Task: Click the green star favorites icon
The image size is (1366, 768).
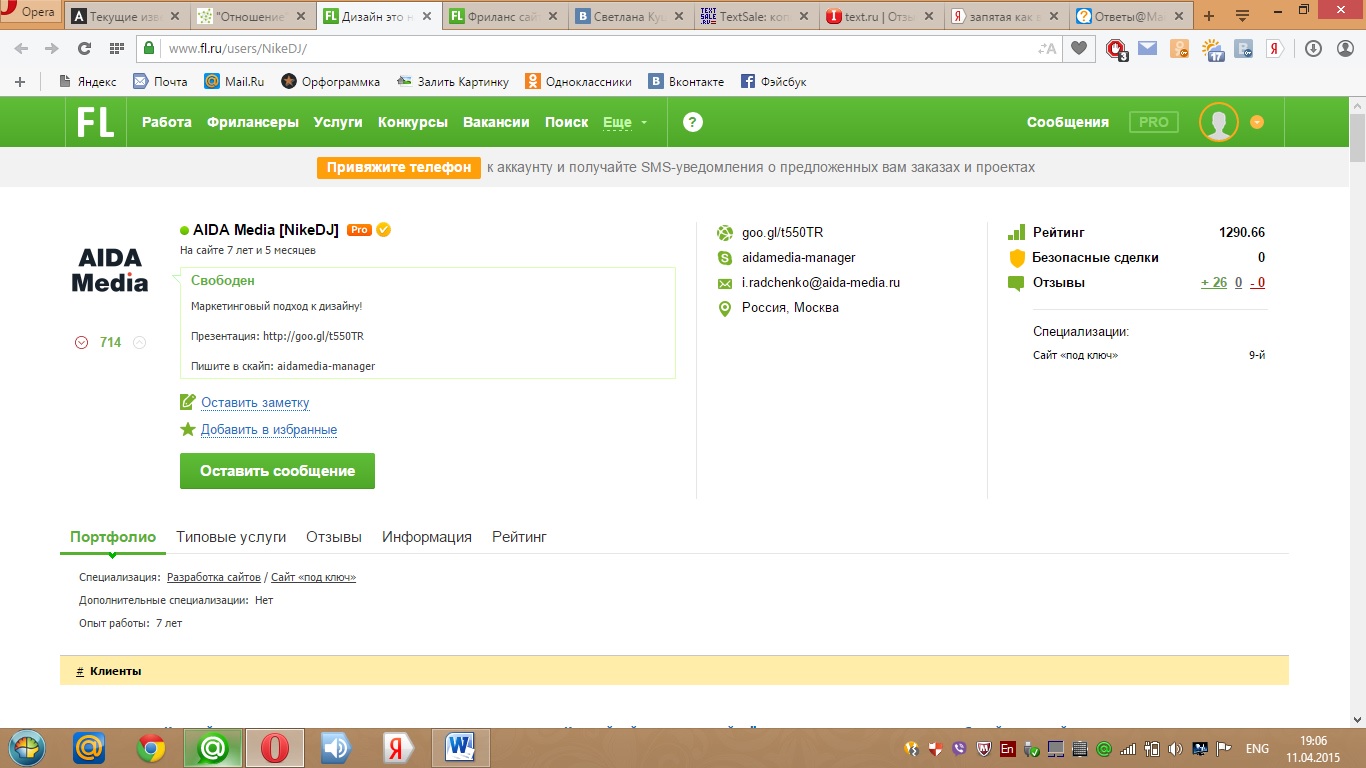Action: tap(187, 429)
